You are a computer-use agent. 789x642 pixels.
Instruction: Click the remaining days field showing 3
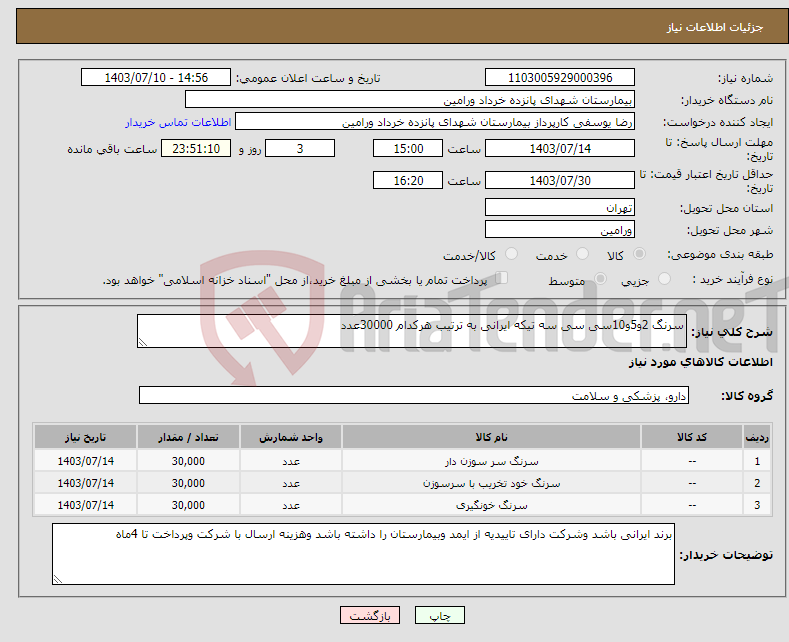(x=300, y=148)
